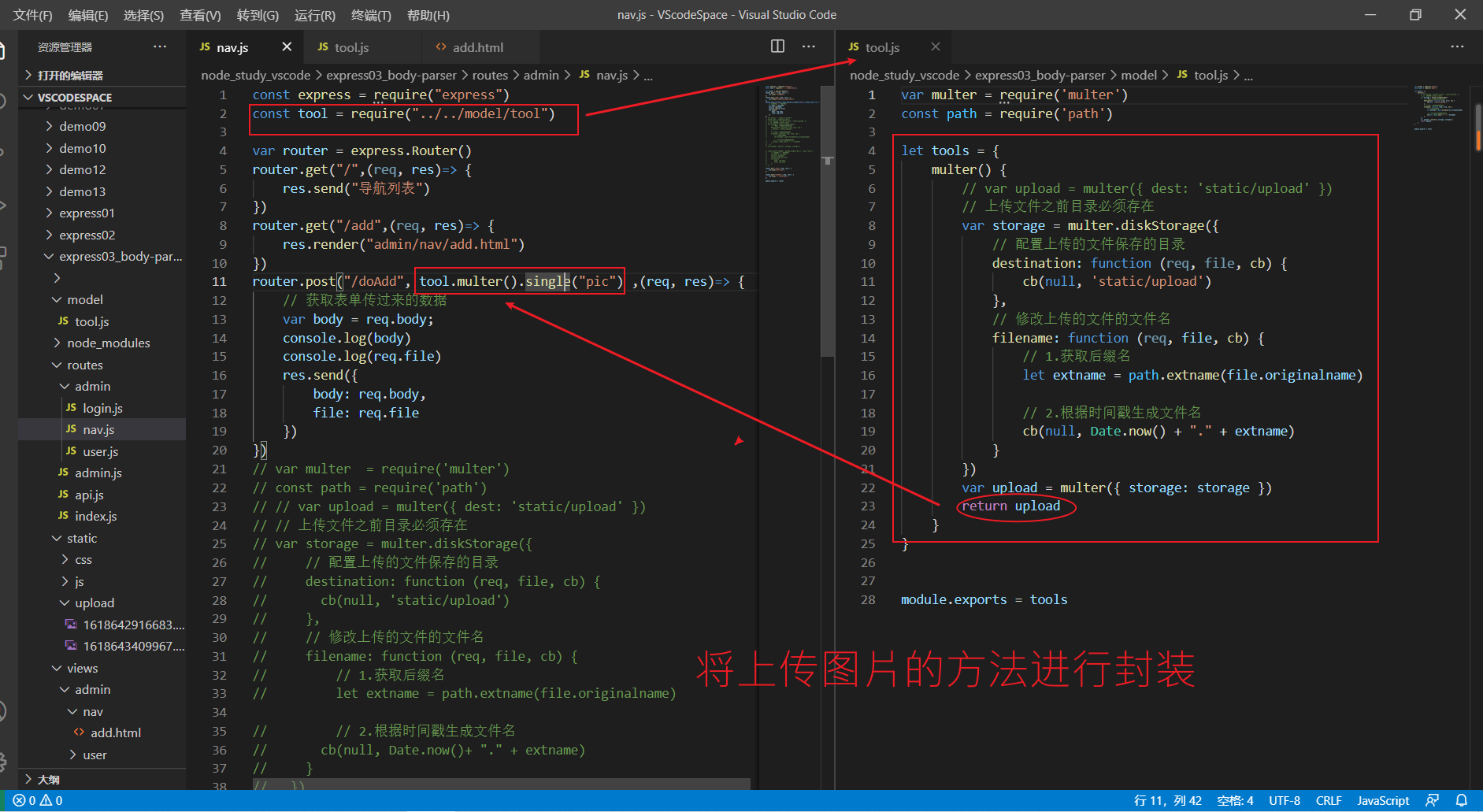The width and height of the screenshot is (1483, 812).
Task: Close the nav.js tab
Action: 287,47
